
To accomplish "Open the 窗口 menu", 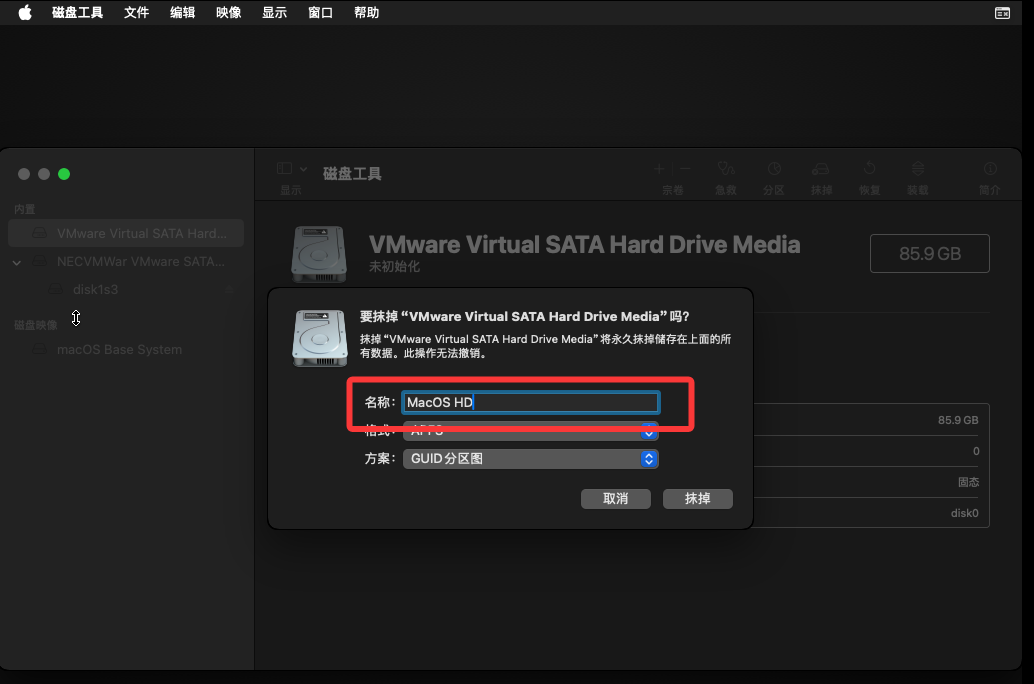I will pyautogui.click(x=320, y=13).
